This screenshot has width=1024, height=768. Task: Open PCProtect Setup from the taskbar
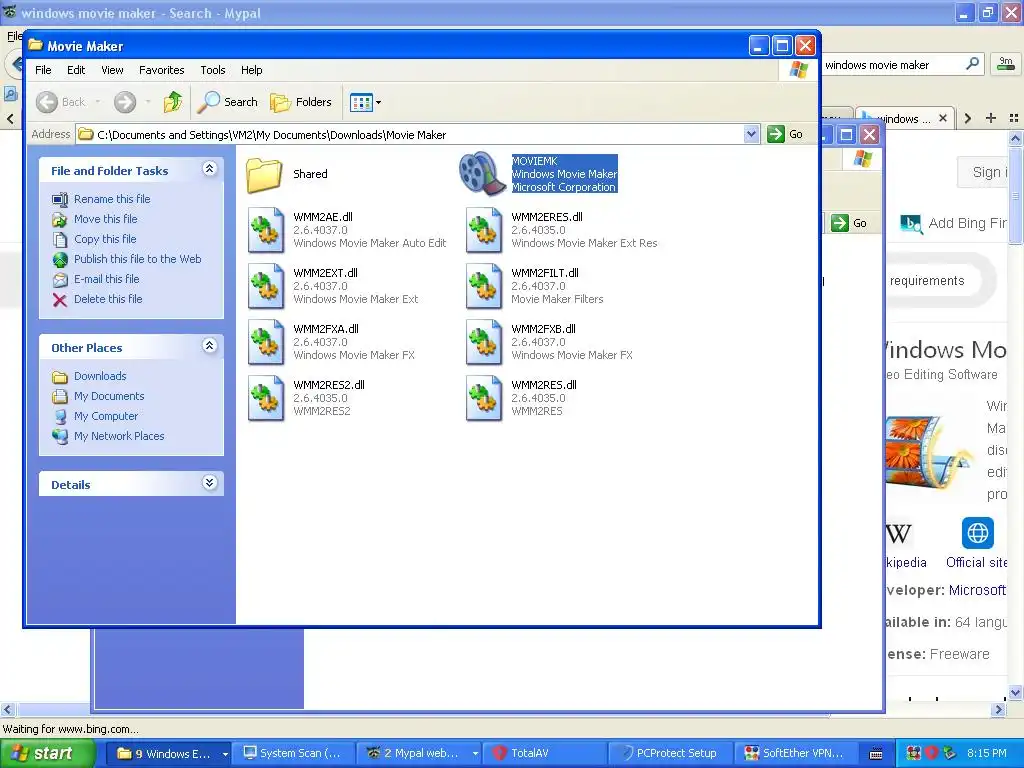[671, 754]
